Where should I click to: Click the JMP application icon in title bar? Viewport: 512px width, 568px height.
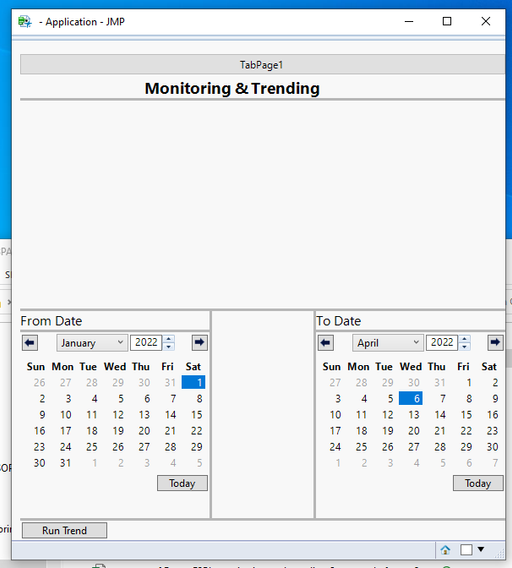point(25,22)
